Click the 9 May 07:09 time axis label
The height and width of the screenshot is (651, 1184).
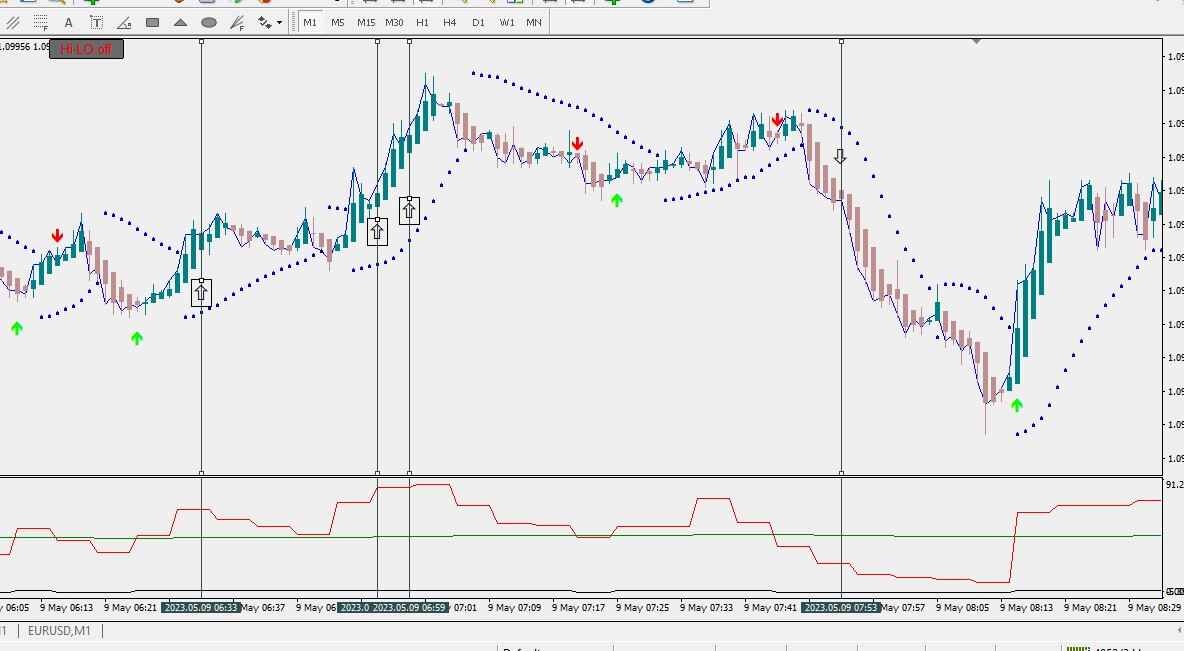click(514, 607)
